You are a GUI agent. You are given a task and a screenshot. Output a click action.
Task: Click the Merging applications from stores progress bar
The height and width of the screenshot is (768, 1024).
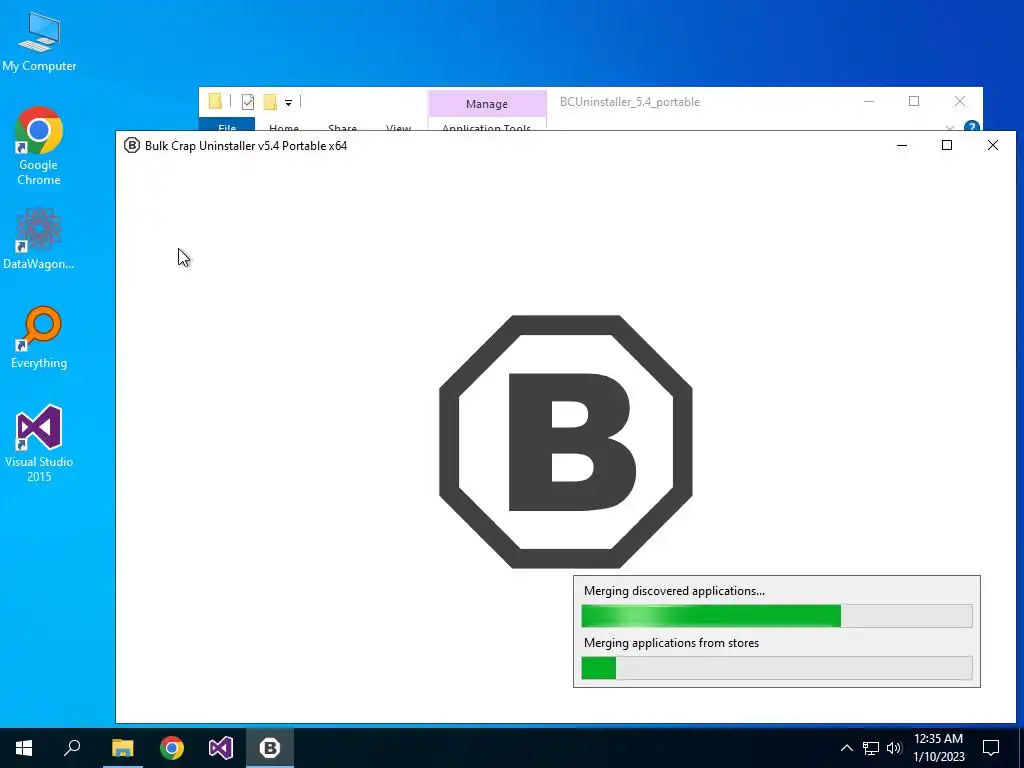click(x=776, y=668)
